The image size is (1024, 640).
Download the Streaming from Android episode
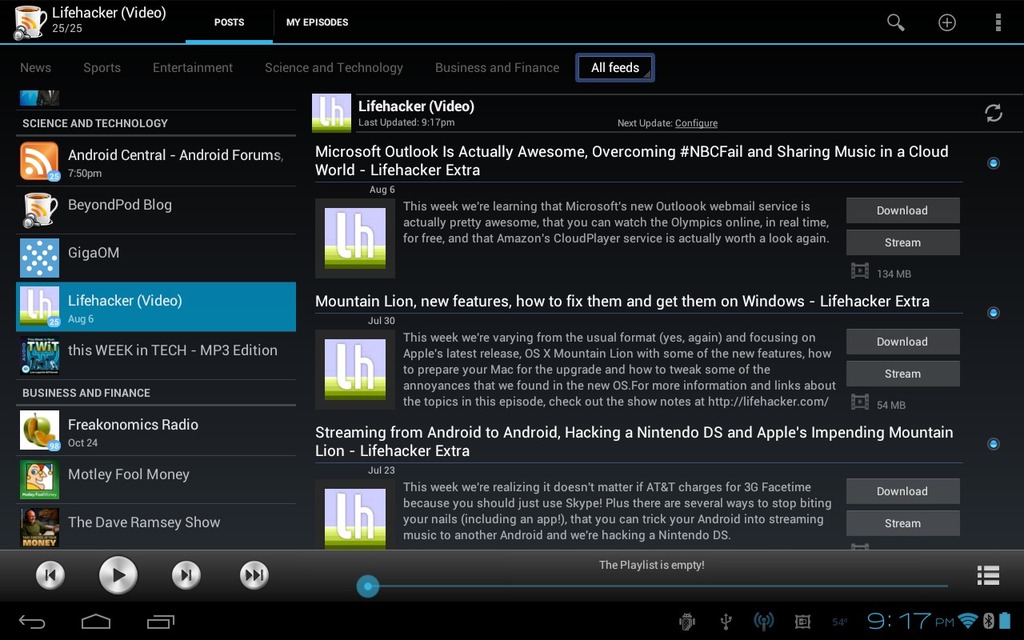(903, 491)
